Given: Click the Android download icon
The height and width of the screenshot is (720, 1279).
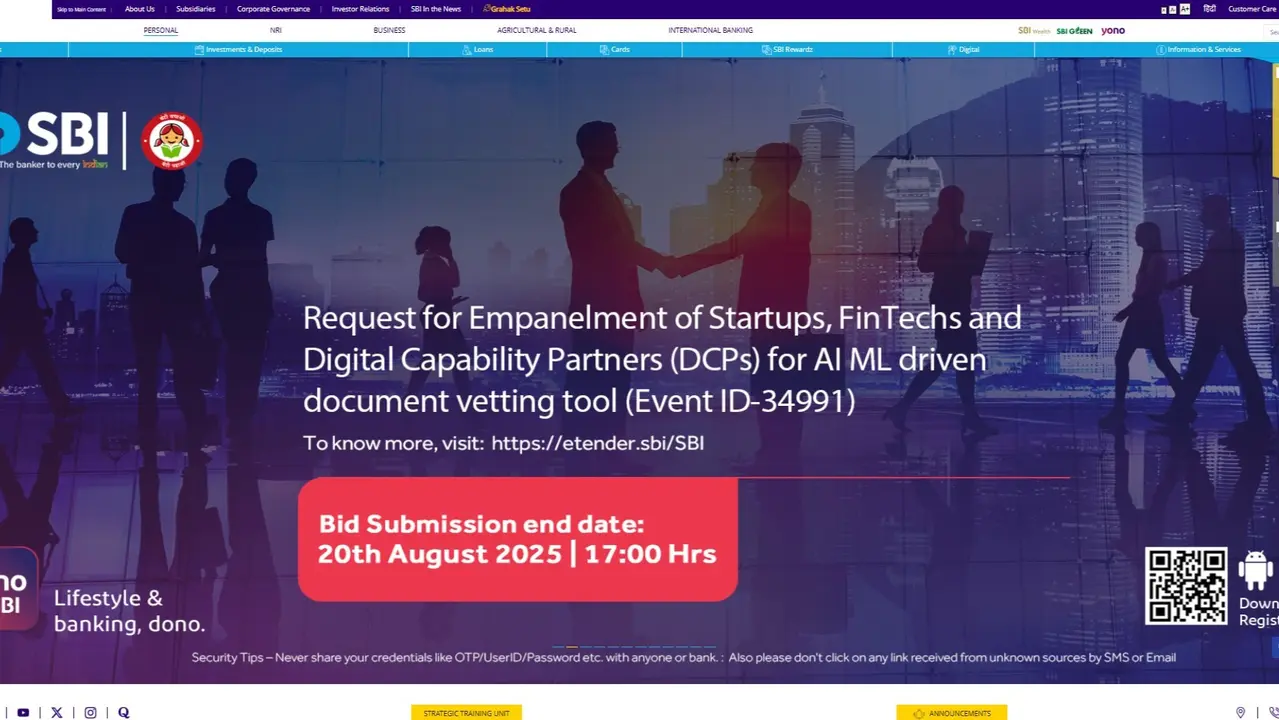Looking at the screenshot, I should tap(1255, 570).
